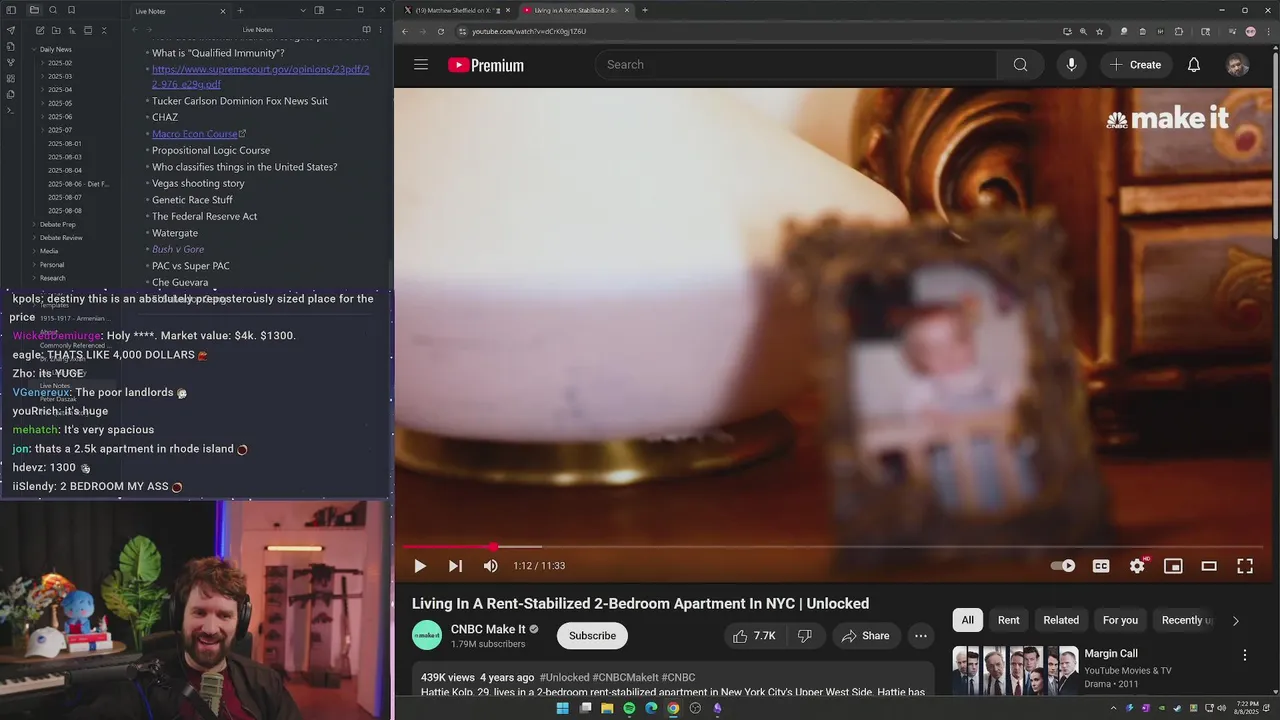Select the Rent filter chip
Image resolution: width=1280 pixels, height=720 pixels.
(1009, 620)
